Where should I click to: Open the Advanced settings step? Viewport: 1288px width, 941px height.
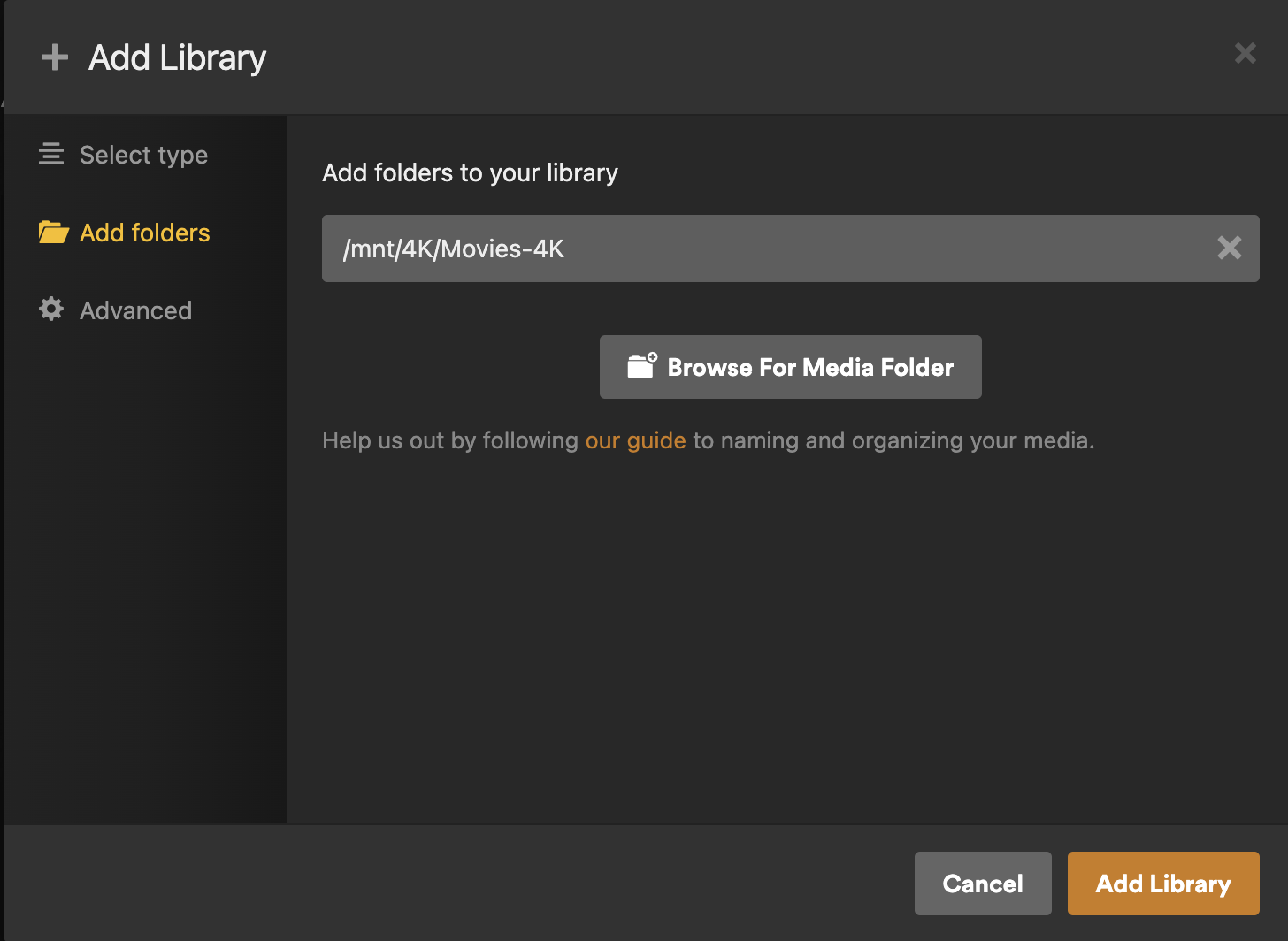pyautogui.click(x=115, y=310)
